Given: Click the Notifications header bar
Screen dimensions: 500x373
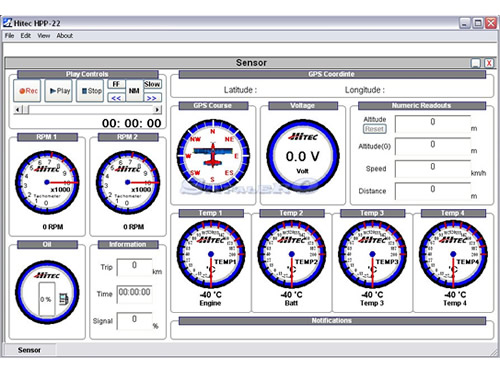Looking at the screenshot, I should (332, 321).
